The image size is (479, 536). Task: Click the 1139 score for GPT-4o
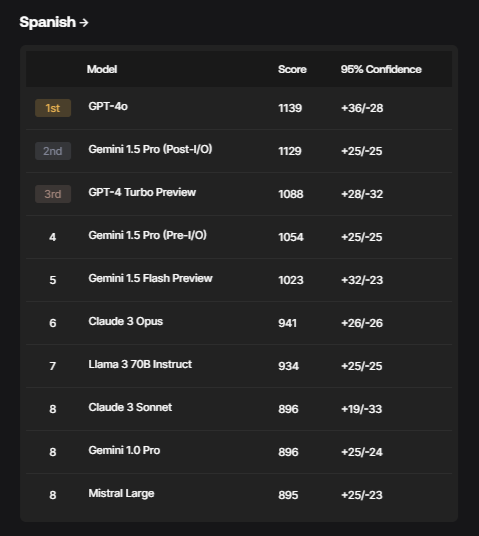point(290,108)
